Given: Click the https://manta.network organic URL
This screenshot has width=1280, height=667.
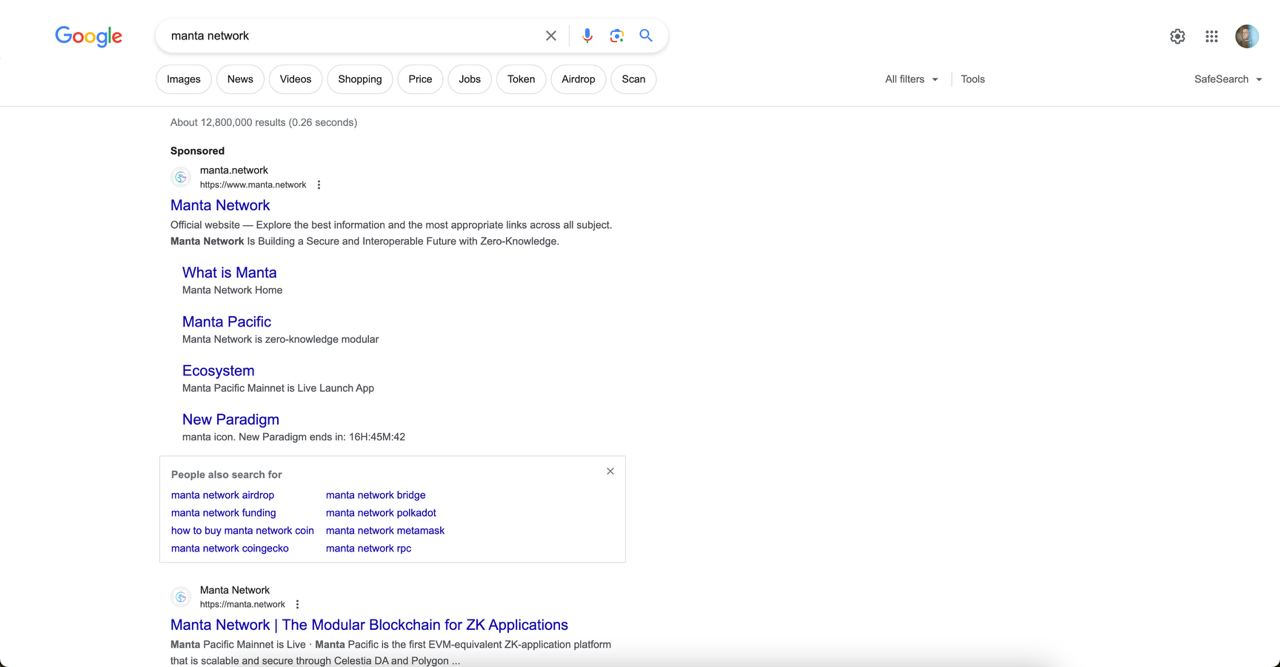Looking at the screenshot, I should click(242, 605).
